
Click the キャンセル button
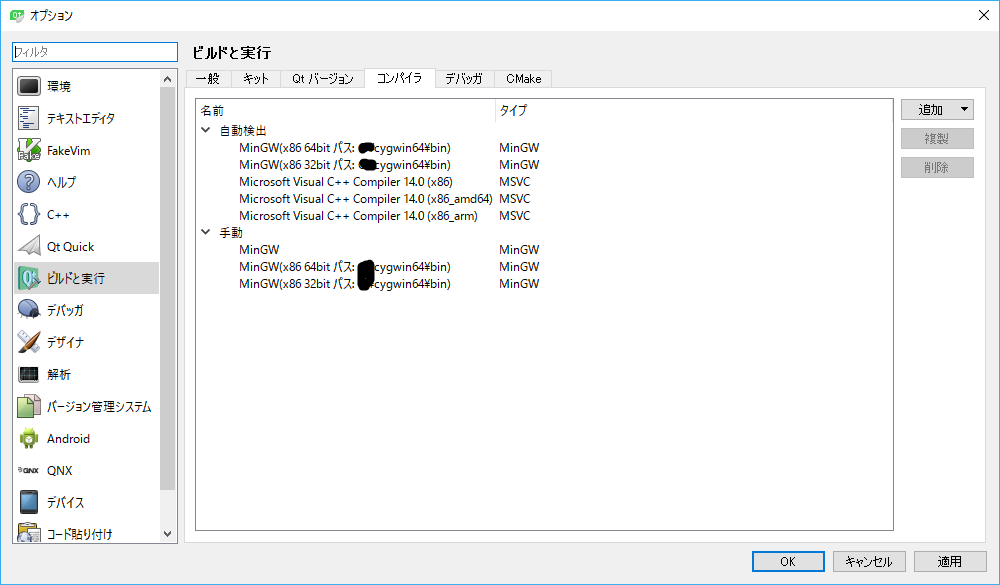pos(868,561)
